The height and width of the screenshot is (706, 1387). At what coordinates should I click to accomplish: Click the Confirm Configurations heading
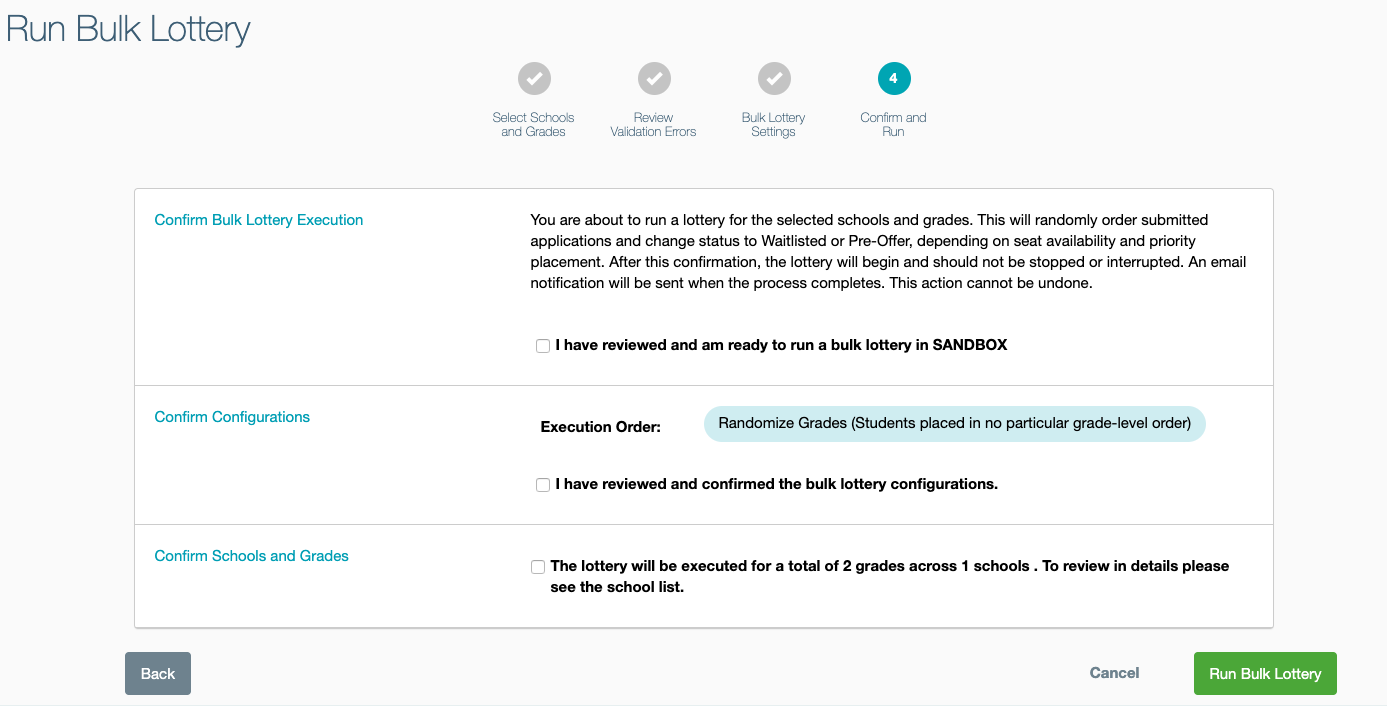coord(232,417)
